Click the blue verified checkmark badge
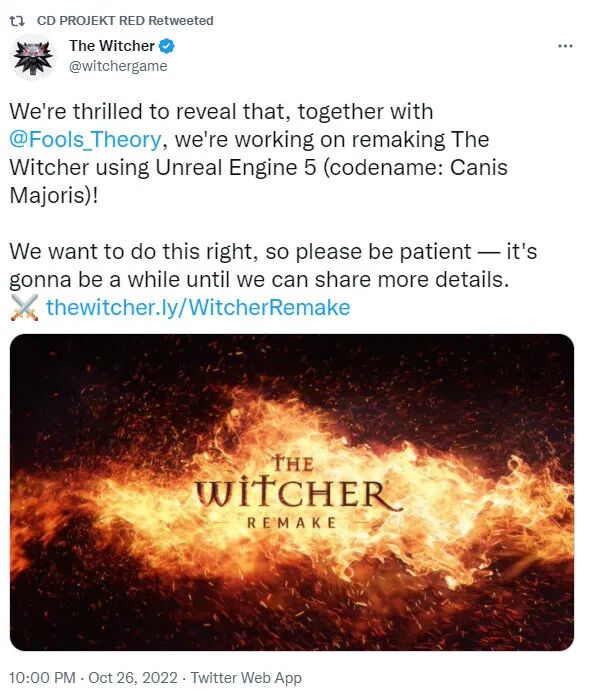The width and height of the screenshot is (589, 700). pyautogui.click(x=167, y=46)
